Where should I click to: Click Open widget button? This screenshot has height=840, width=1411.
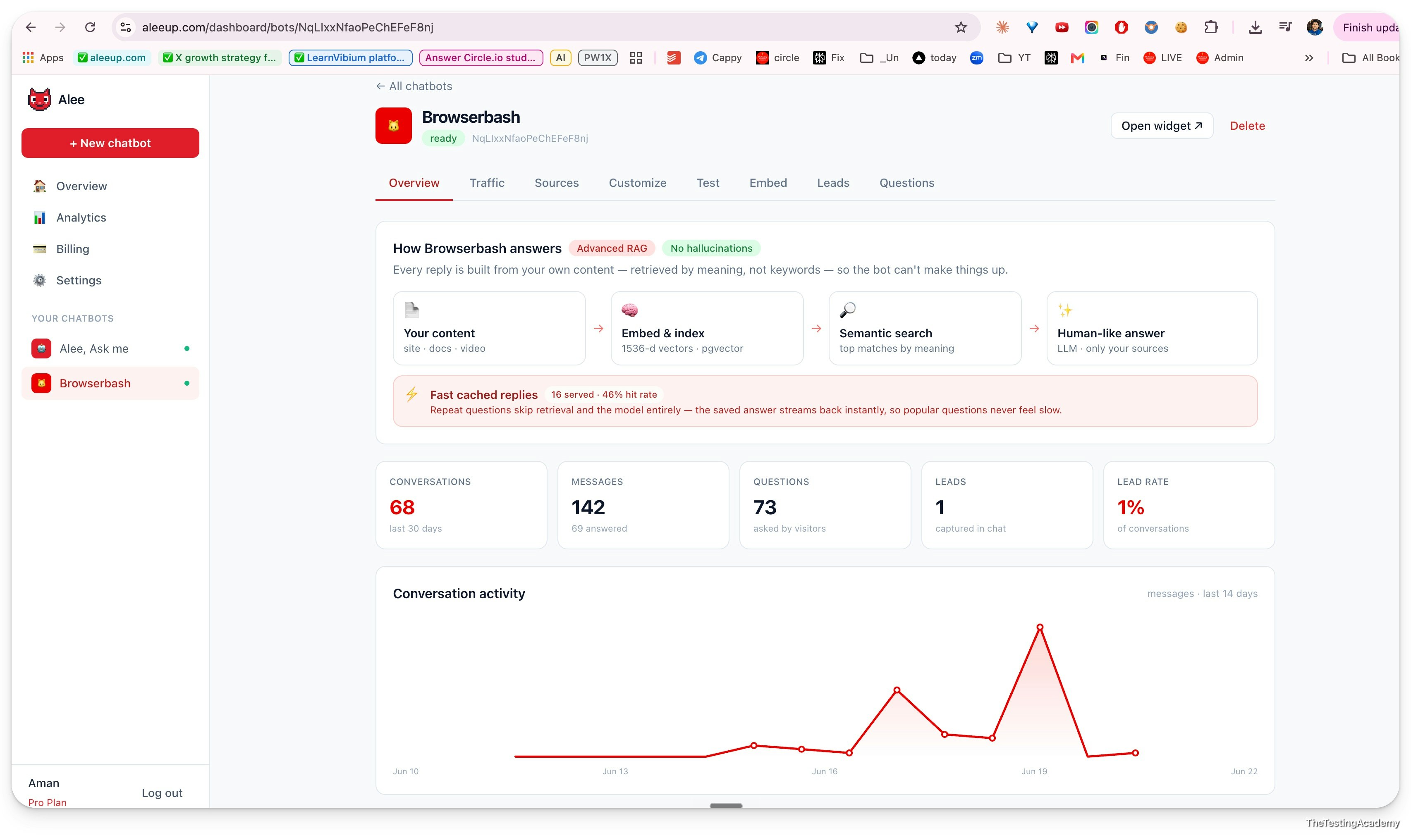[x=1162, y=126]
